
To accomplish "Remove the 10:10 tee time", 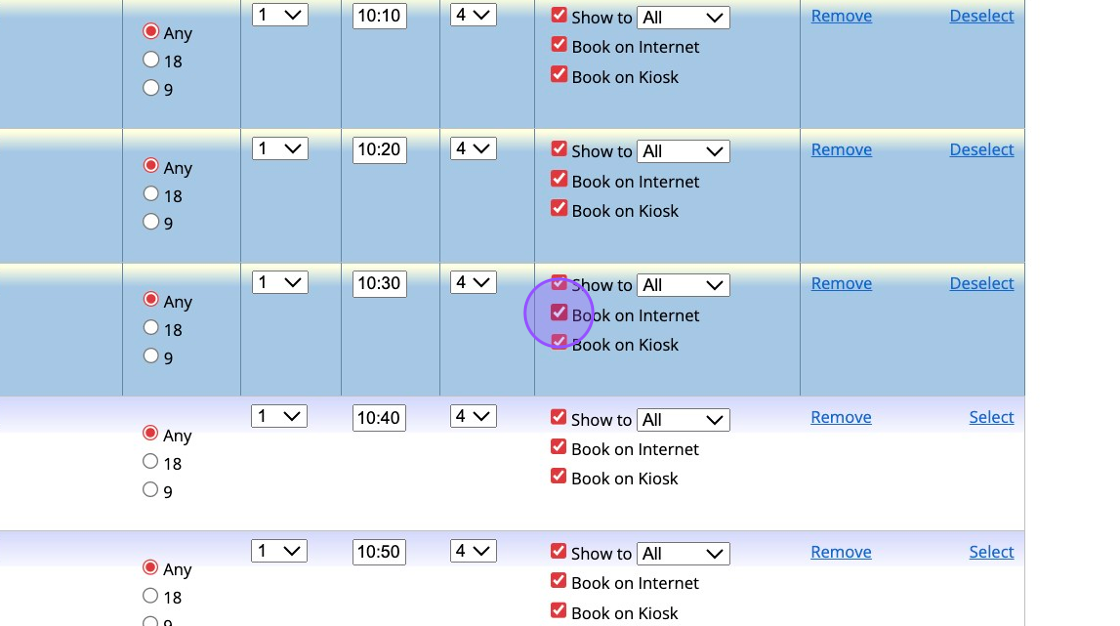I will pyautogui.click(x=841, y=16).
